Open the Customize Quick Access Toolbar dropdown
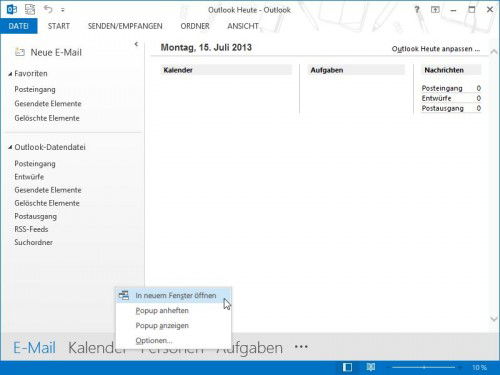500x375 pixels. pos(63,10)
